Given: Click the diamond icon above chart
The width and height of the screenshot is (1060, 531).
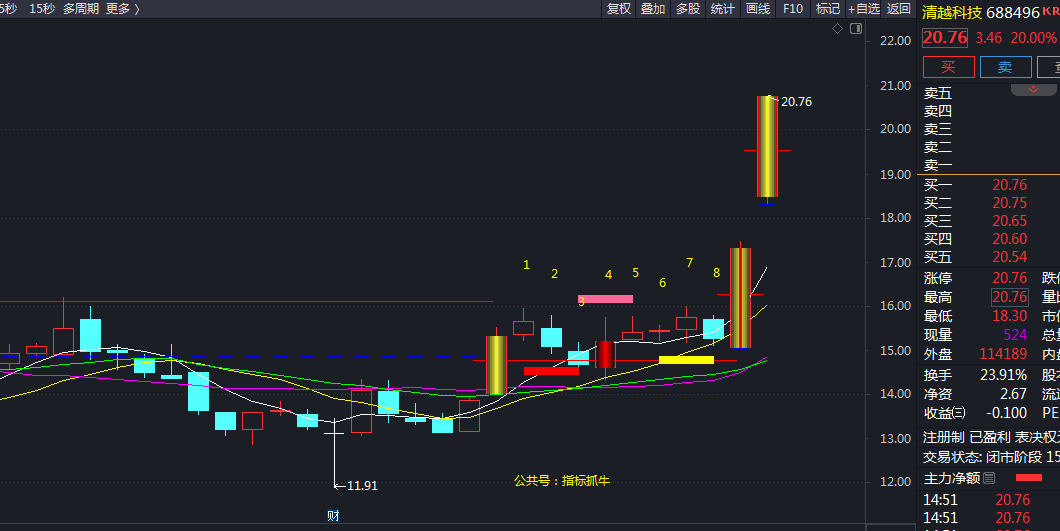Looking at the screenshot, I should pos(838,28).
